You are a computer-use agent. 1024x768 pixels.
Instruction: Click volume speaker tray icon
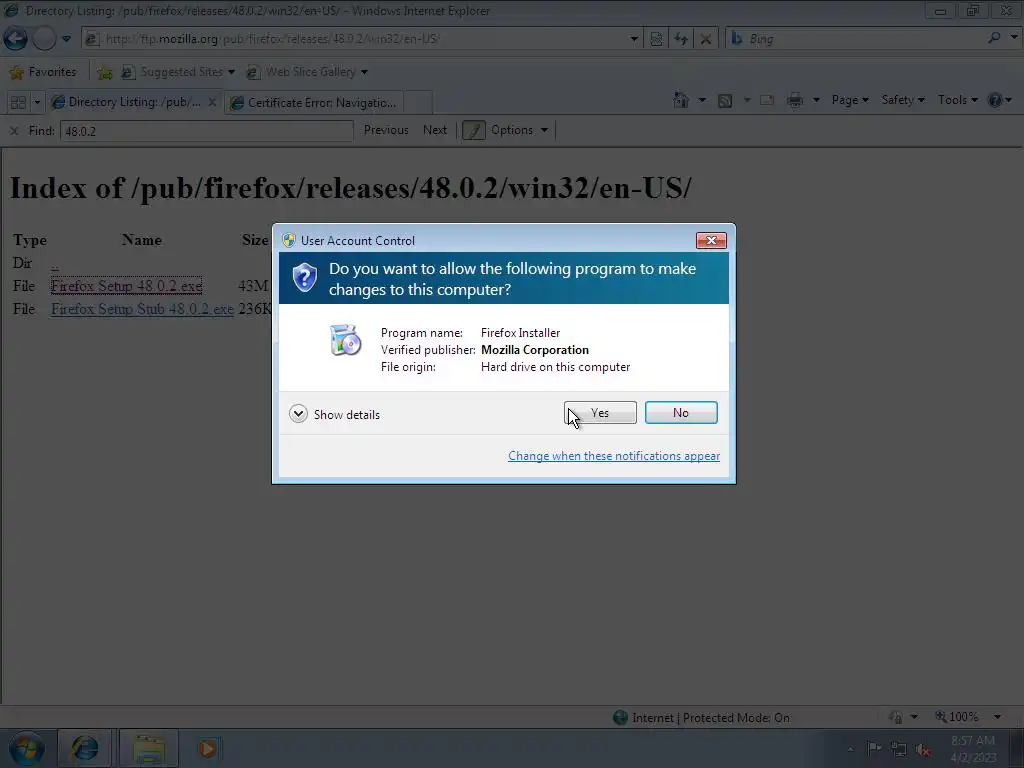point(923,749)
